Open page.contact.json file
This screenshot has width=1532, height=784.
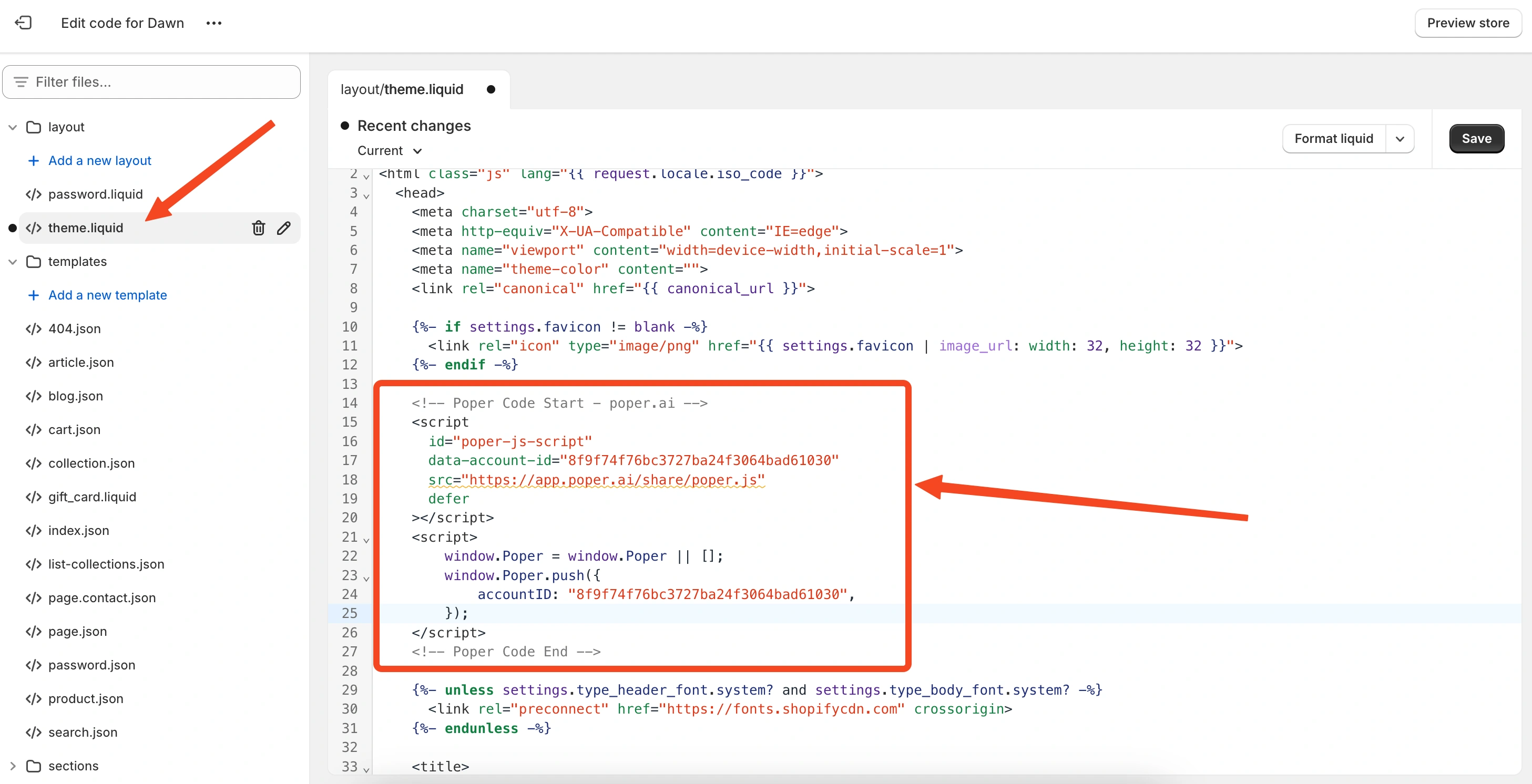[101, 598]
